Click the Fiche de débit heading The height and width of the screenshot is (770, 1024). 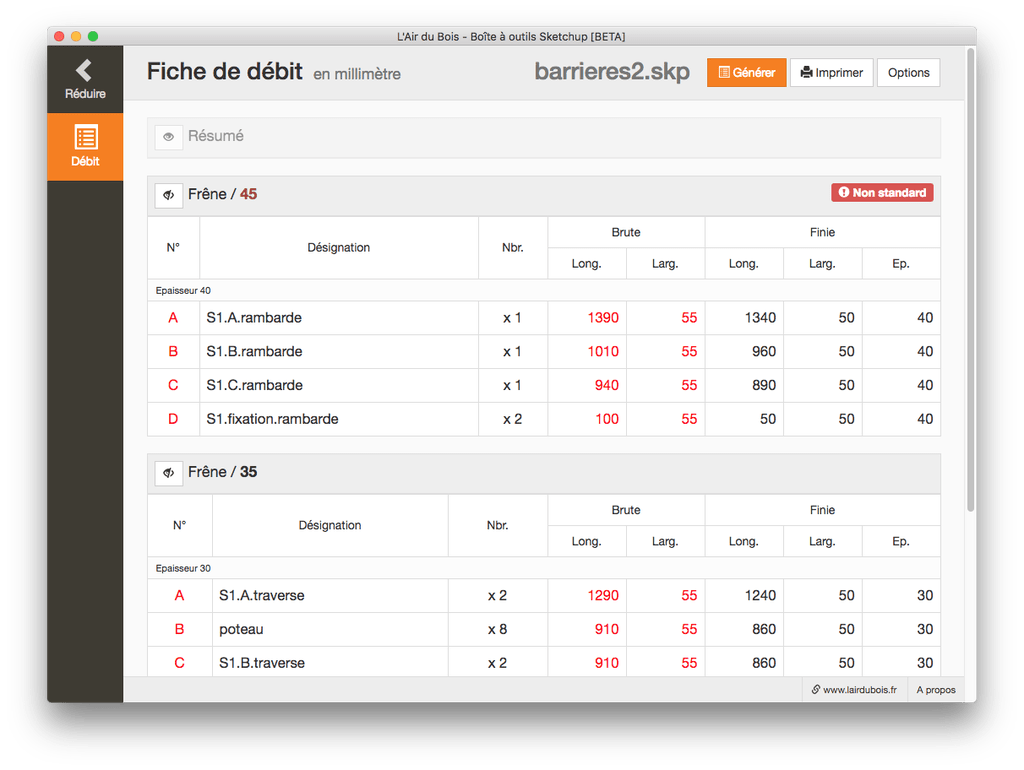225,71
